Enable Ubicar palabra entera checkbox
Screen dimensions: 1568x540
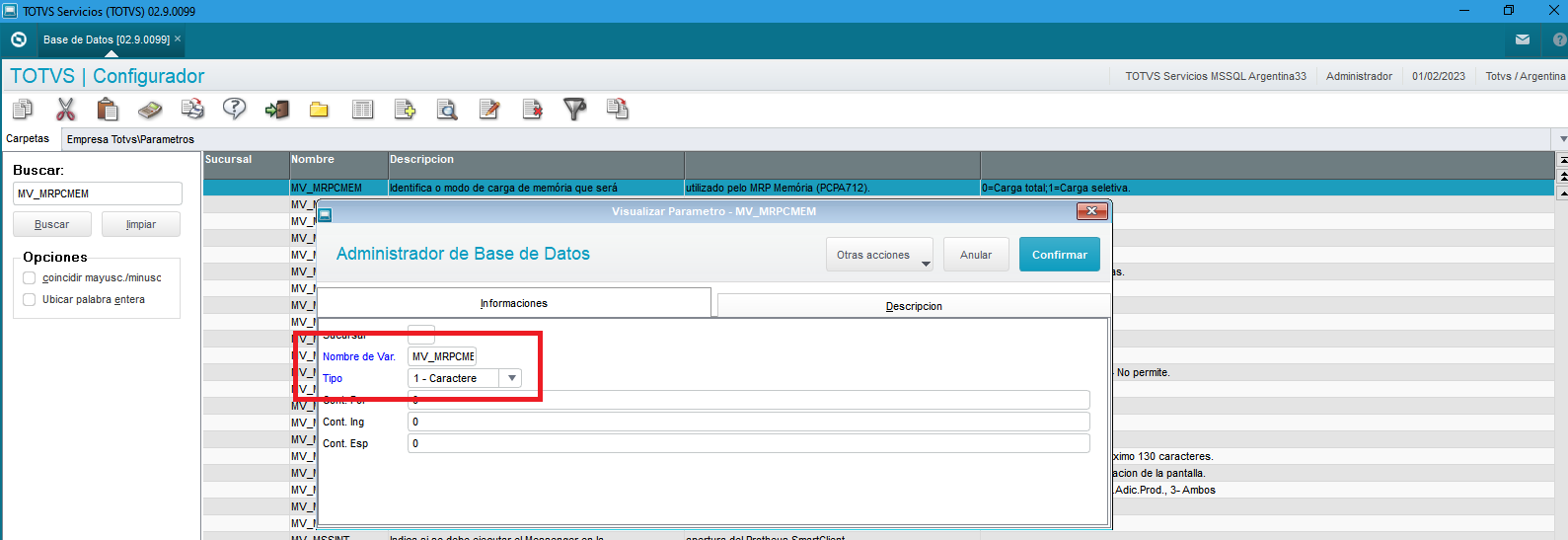point(30,300)
